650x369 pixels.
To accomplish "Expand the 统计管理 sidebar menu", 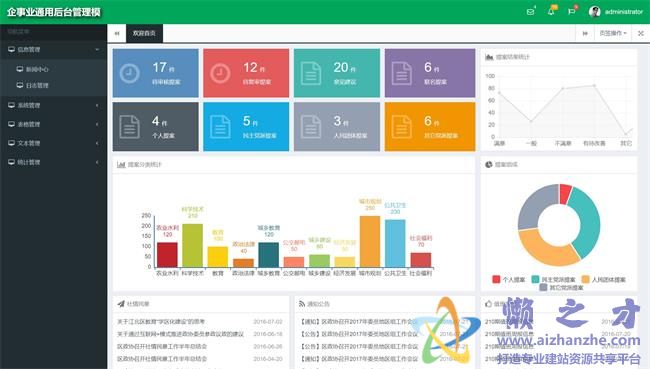I will [53, 162].
